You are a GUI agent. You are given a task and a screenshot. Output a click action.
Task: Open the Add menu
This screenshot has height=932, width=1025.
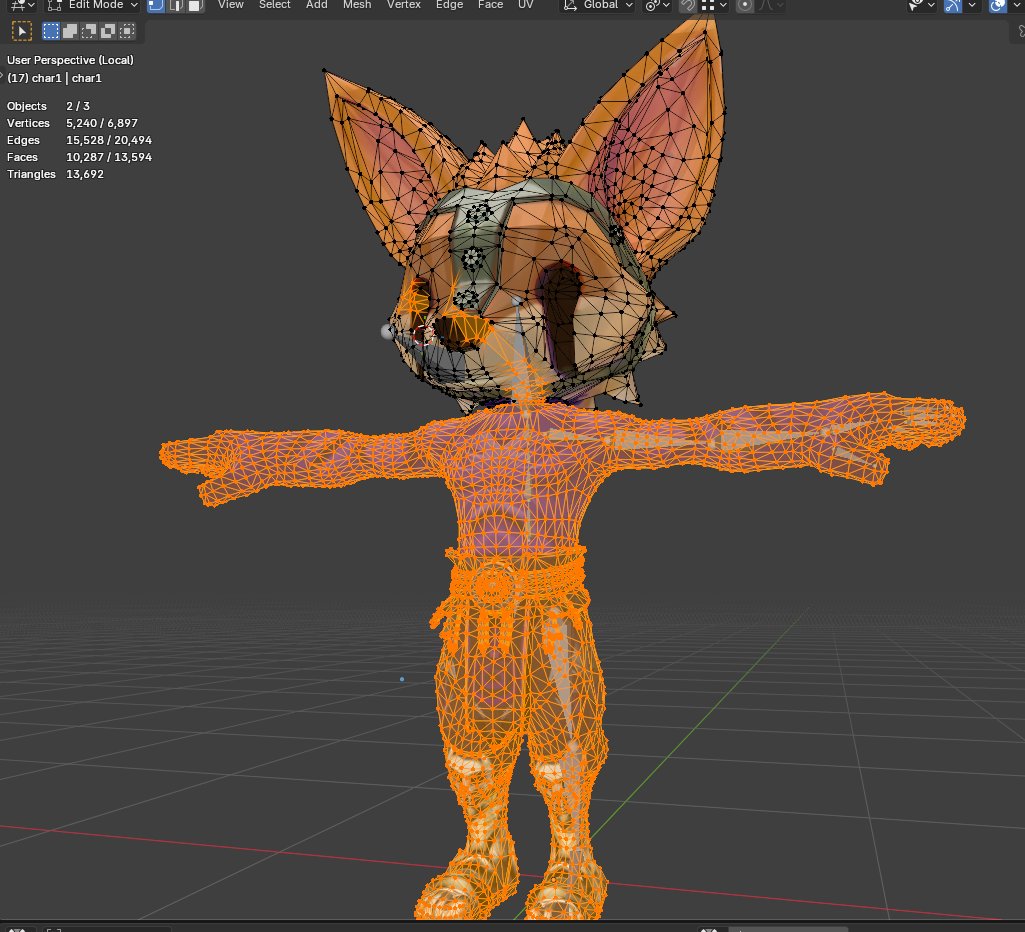click(317, 5)
